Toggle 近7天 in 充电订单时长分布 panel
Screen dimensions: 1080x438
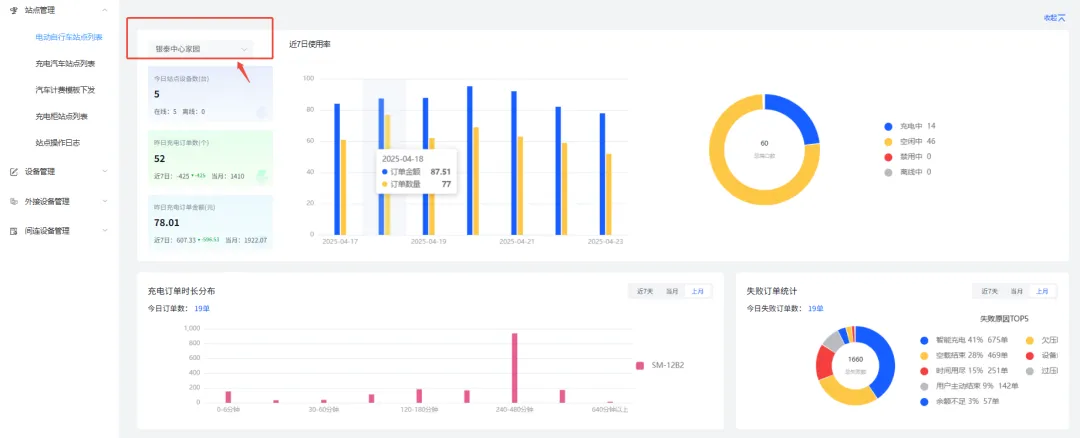tap(644, 291)
